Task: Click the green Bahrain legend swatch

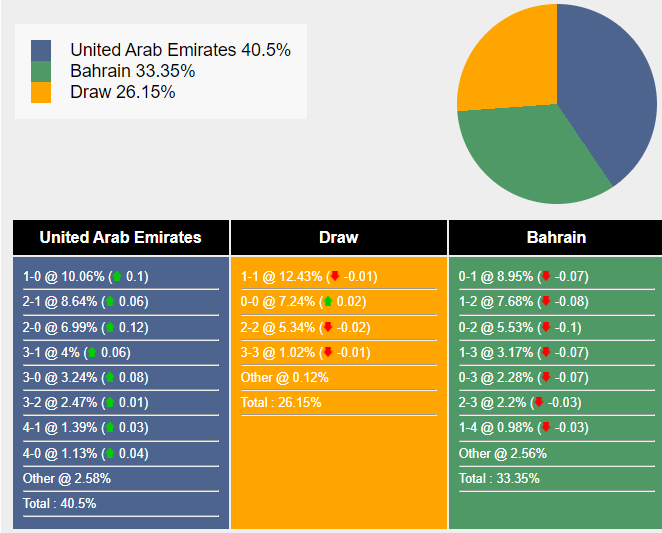Action: click(x=41, y=71)
